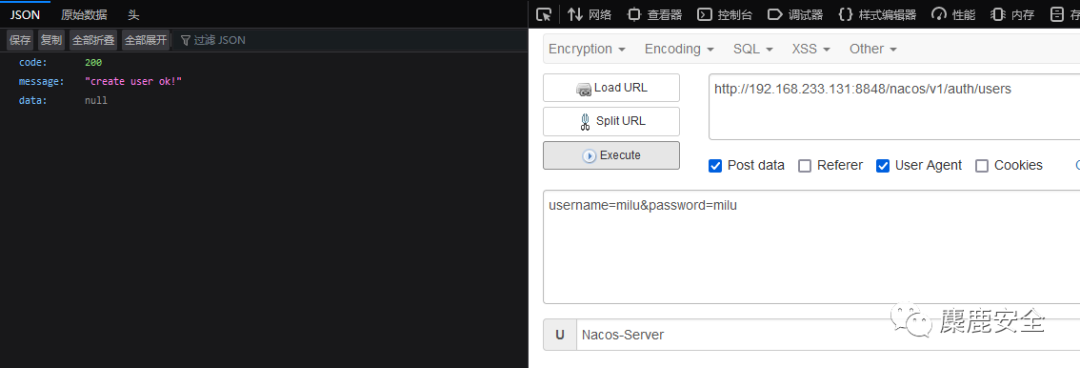The width and height of the screenshot is (1080, 368).
Task: Enable the Referer checkbox
Action: (804, 165)
